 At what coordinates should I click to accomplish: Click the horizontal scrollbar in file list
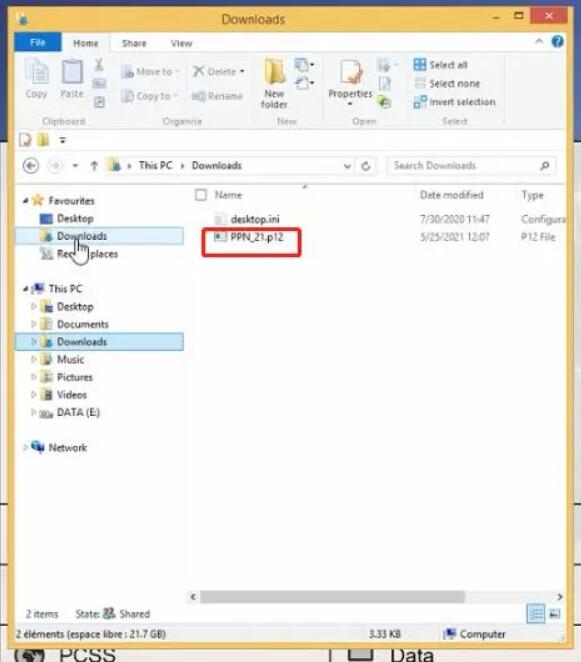pos(333,597)
